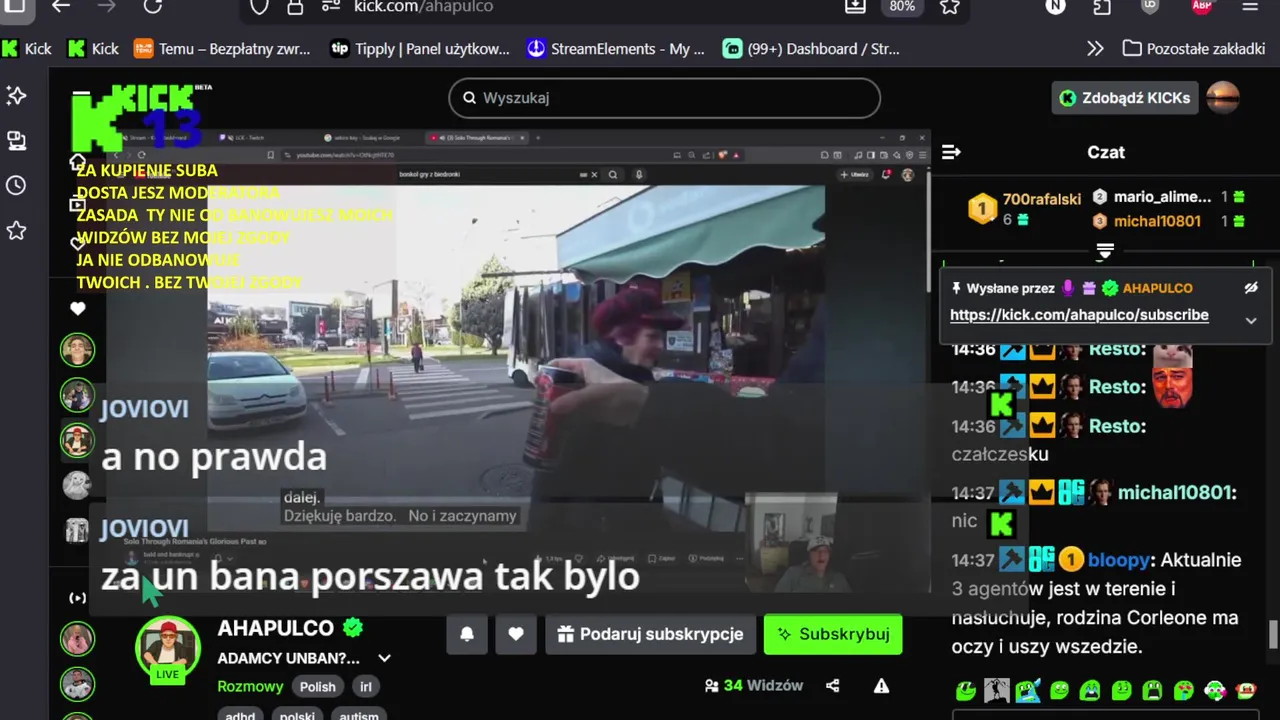Click the last emote in quick bar

click(x=1246, y=689)
